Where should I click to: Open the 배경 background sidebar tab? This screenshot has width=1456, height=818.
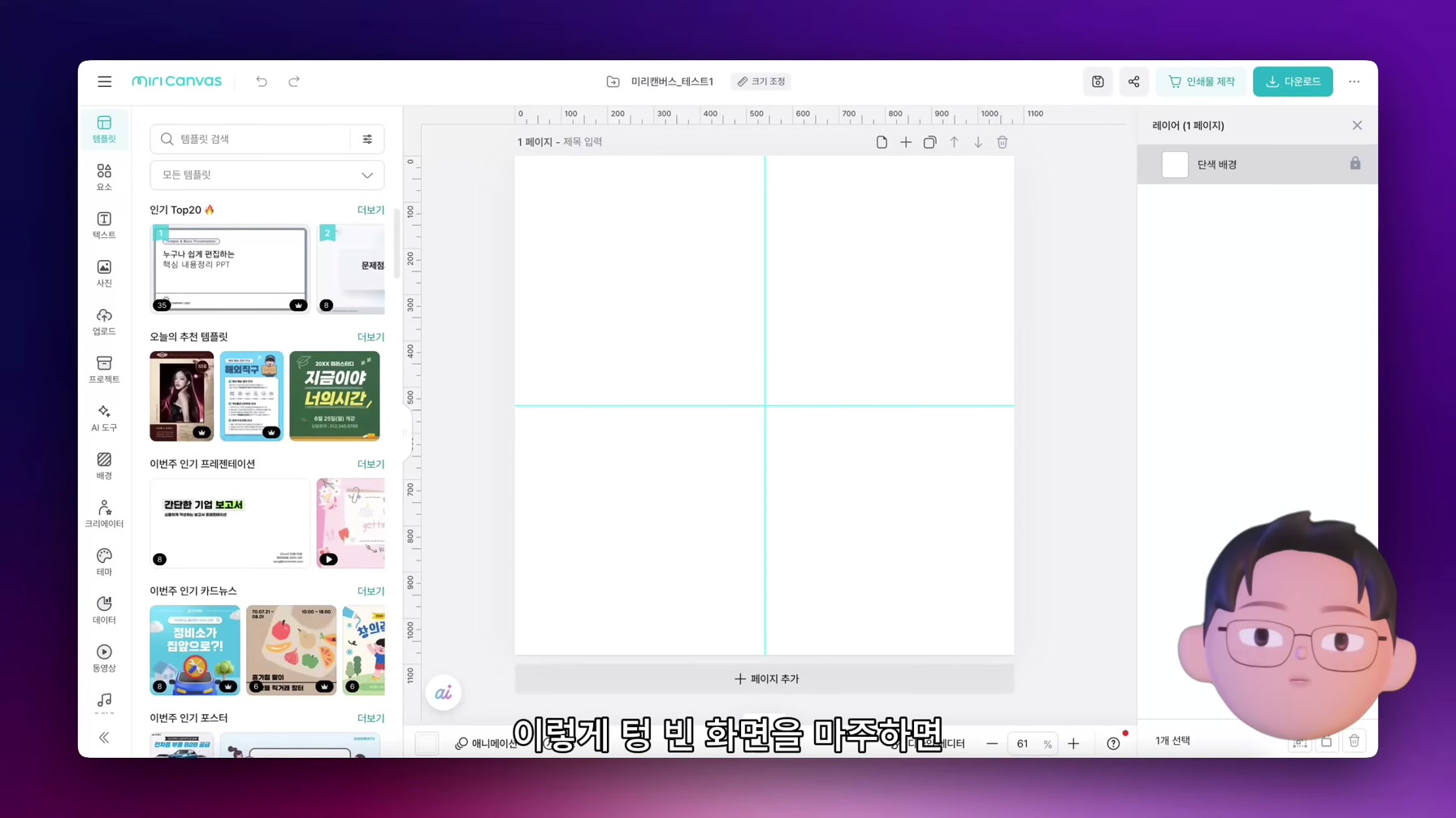coord(104,465)
